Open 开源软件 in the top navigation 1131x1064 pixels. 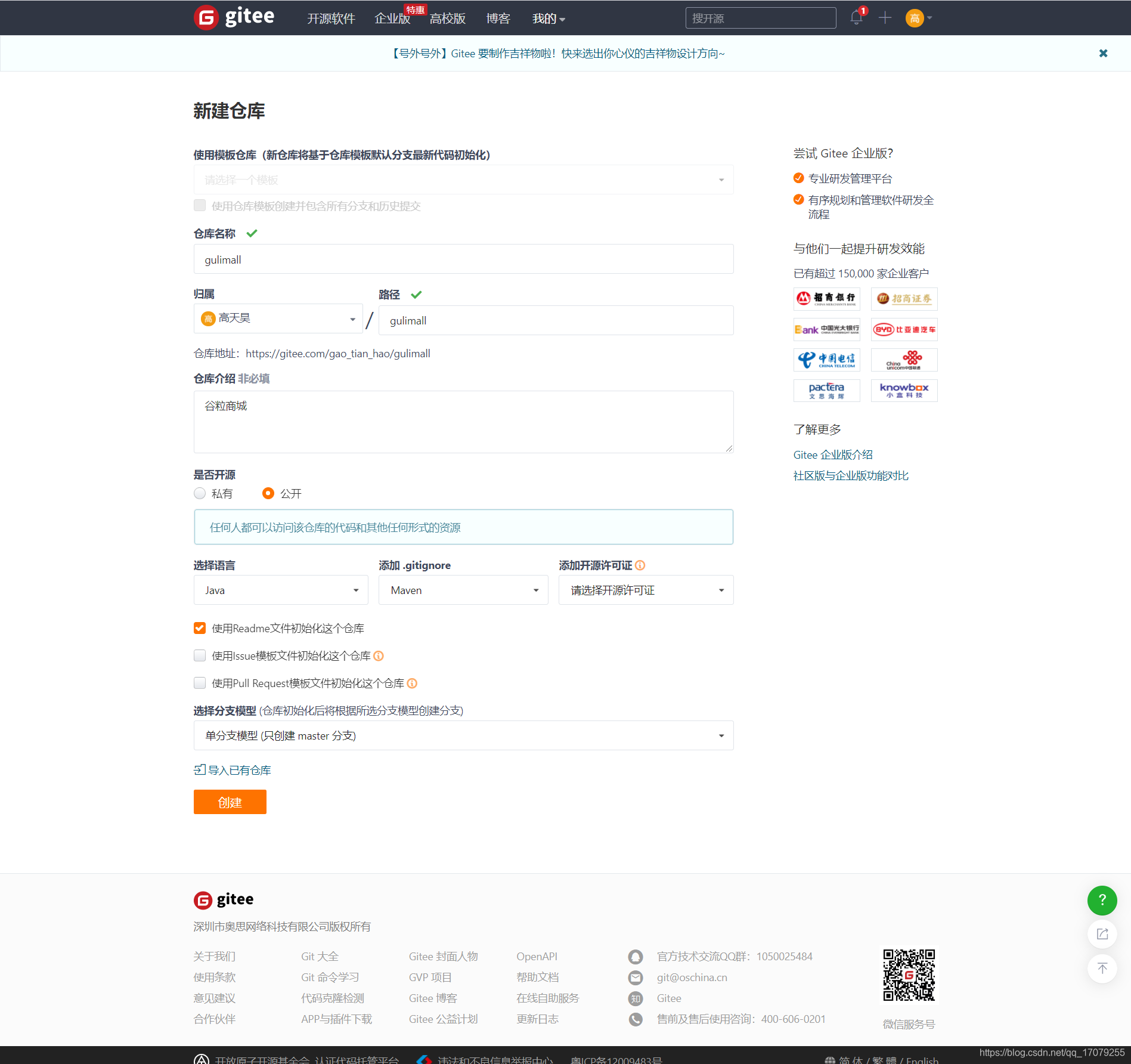(331, 18)
